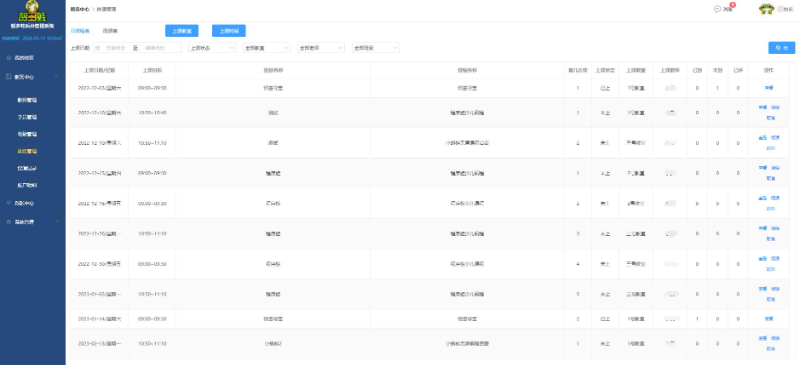Click the 2022-12-26 date cell

pyautogui.click(x=99, y=234)
